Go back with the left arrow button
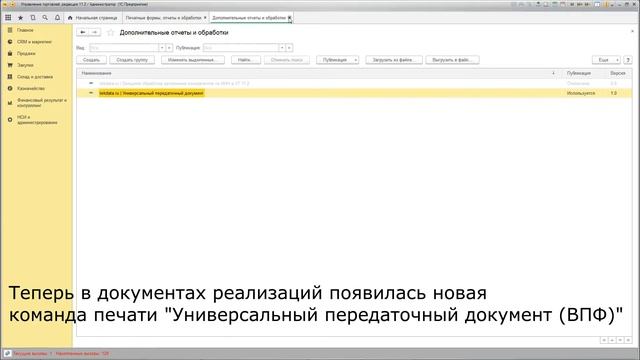The image size is (640, 360). coord(82,32)
